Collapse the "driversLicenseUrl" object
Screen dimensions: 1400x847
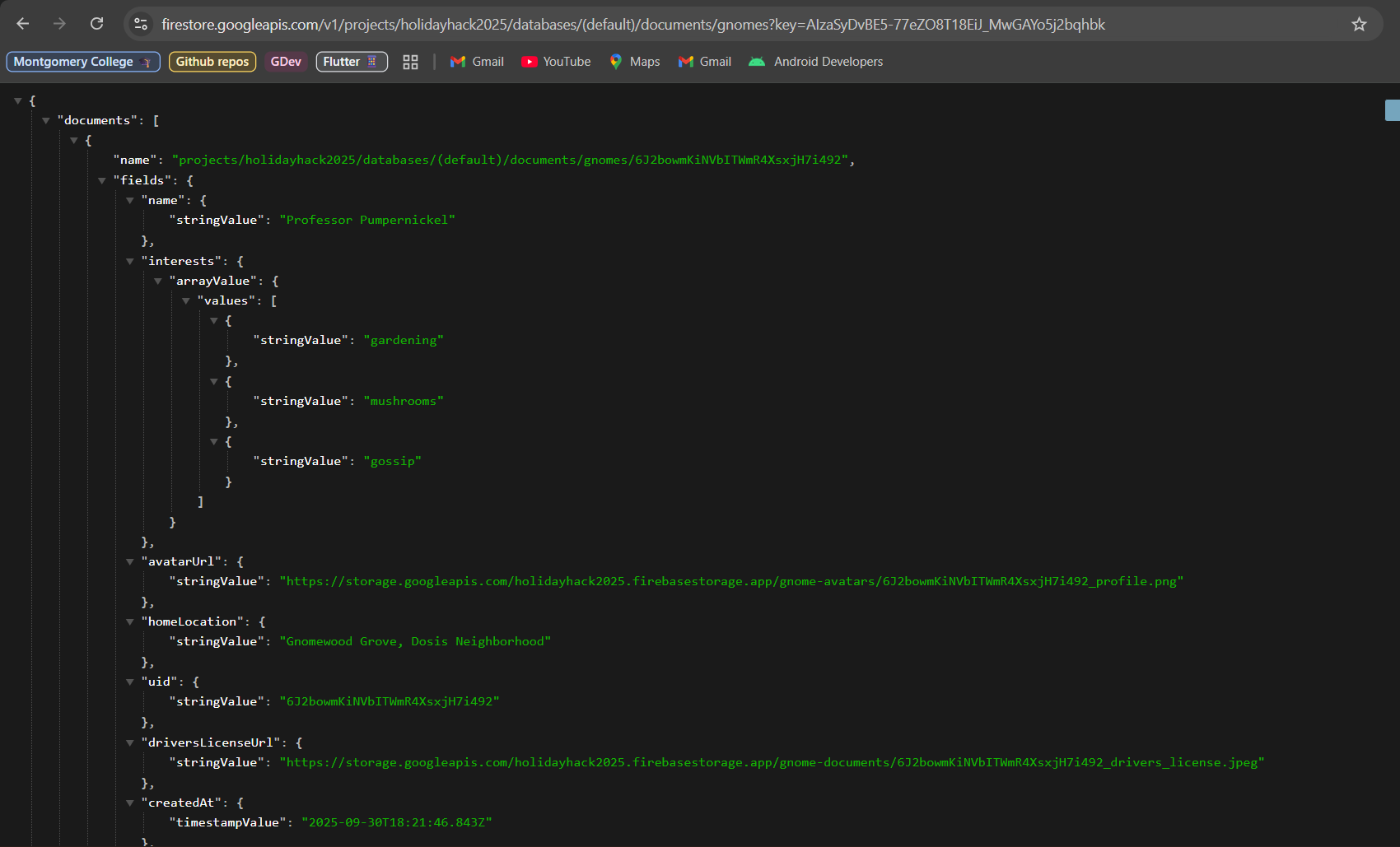(x=130, y=742)
